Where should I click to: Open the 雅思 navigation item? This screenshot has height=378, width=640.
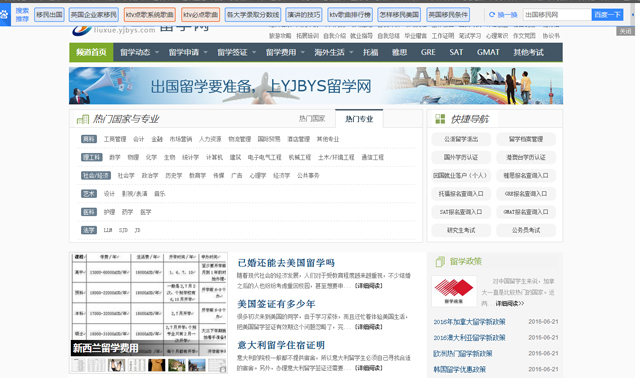click(x=399, y=52)
